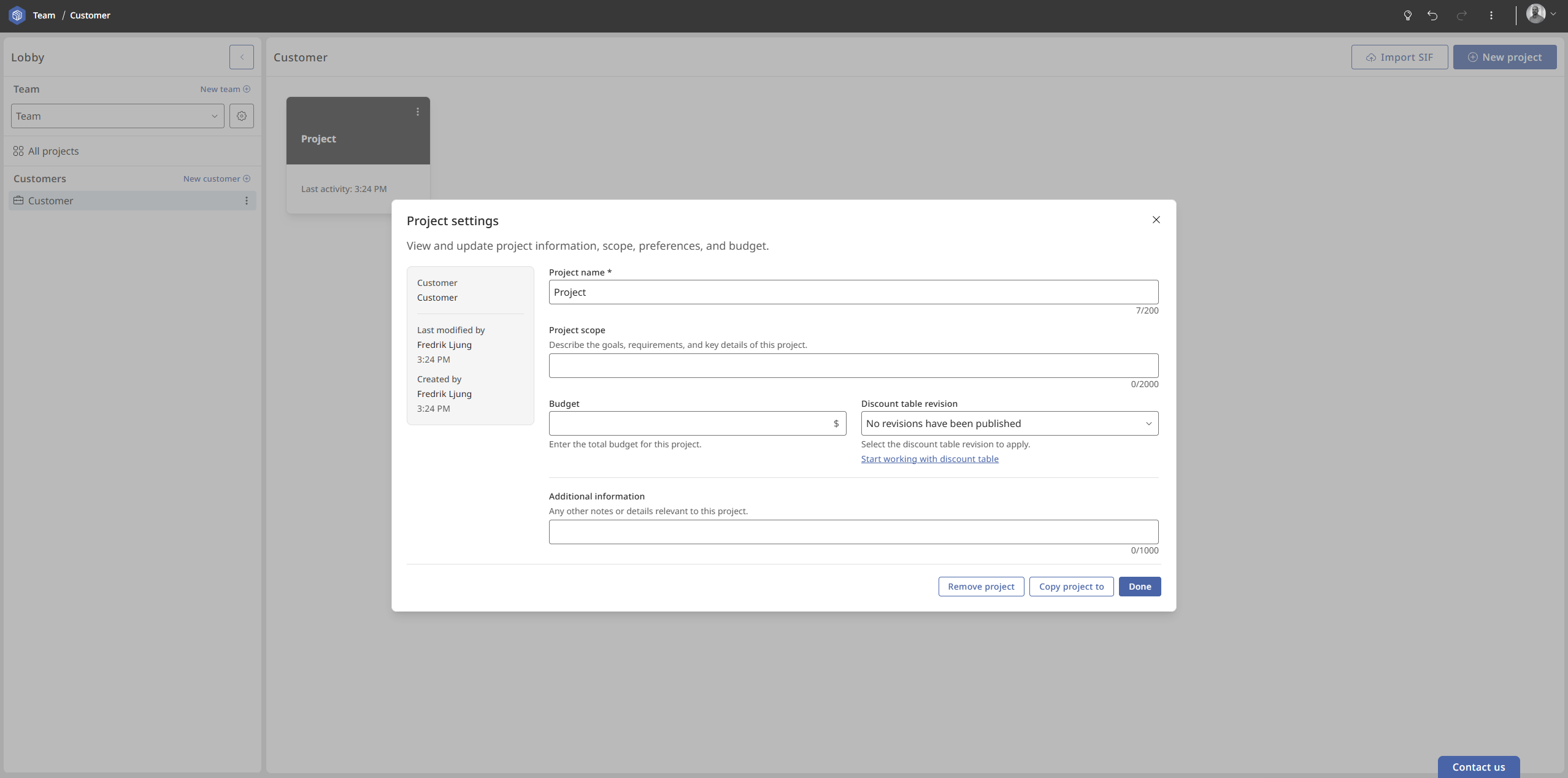This screenshot has width=1568, height=778.
Task: Click the Remove project button
Action: (981, 587)
